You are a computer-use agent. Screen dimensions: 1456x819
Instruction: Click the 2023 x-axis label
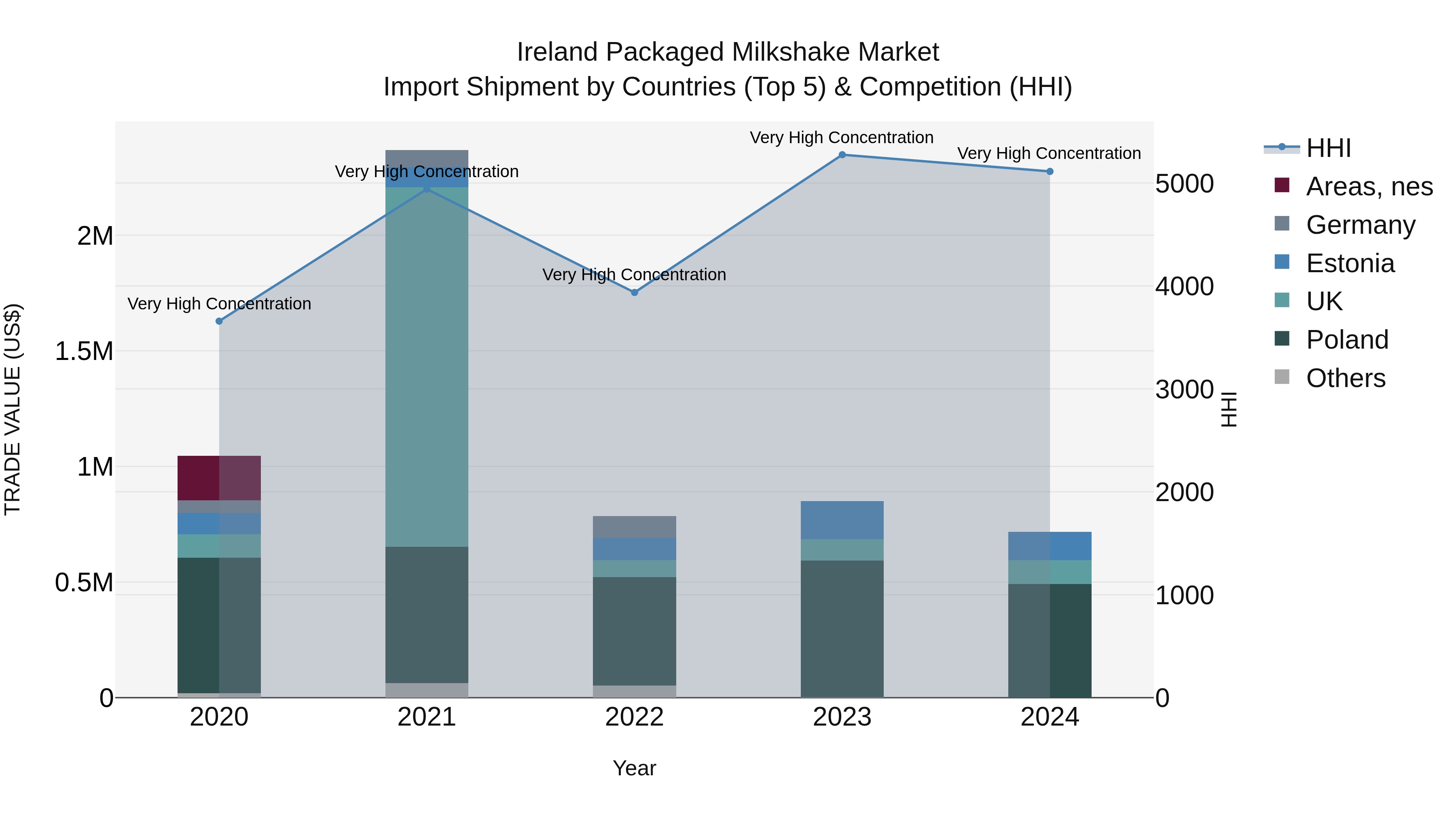pos(842,717)
